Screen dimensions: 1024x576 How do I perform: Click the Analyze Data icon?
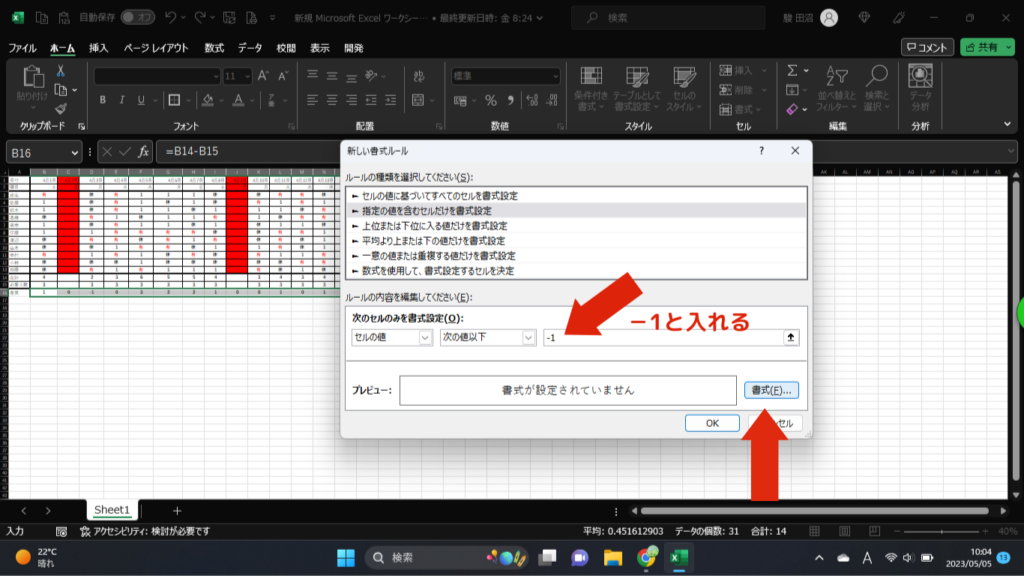pos(920,88)
